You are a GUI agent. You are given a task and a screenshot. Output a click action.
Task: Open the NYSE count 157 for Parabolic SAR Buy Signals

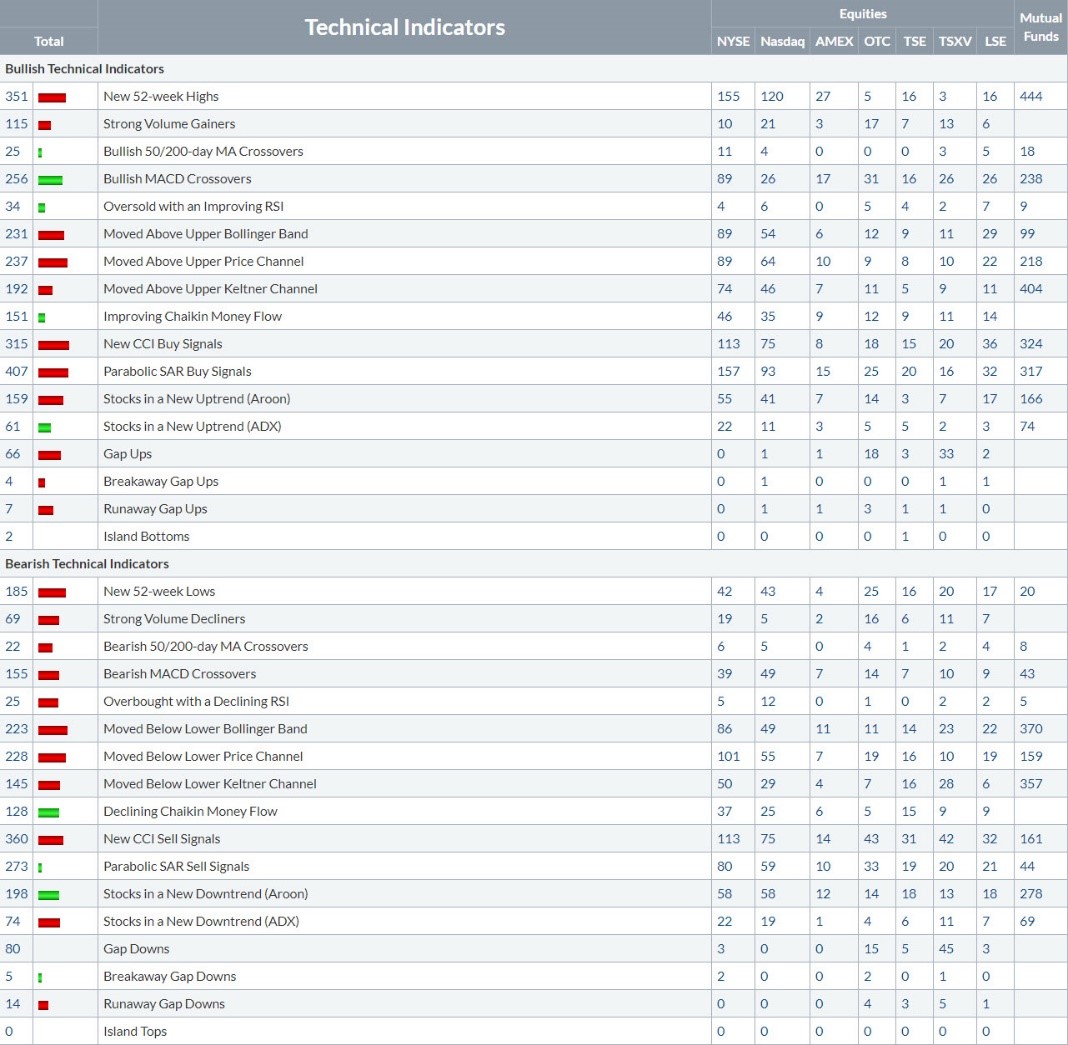click(729, 372)
